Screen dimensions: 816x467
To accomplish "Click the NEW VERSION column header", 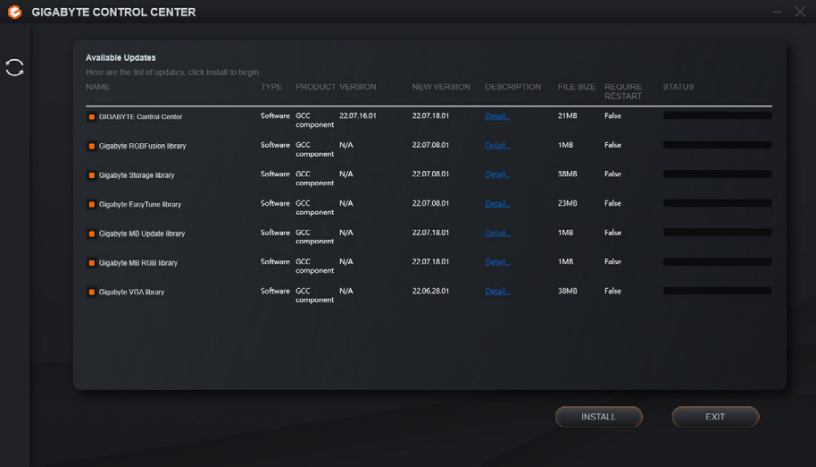I will click(x=441, y=87).
